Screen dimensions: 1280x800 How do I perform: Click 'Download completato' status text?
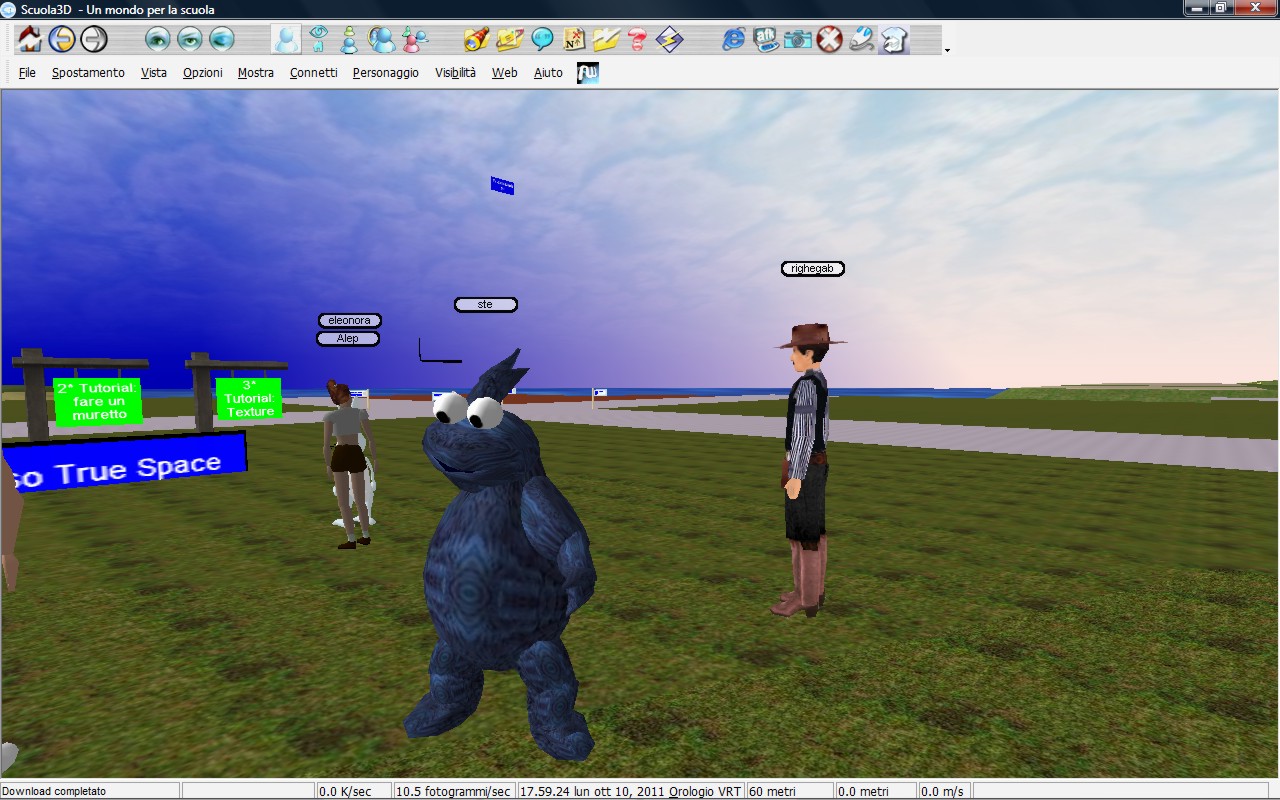pos(54,791)
